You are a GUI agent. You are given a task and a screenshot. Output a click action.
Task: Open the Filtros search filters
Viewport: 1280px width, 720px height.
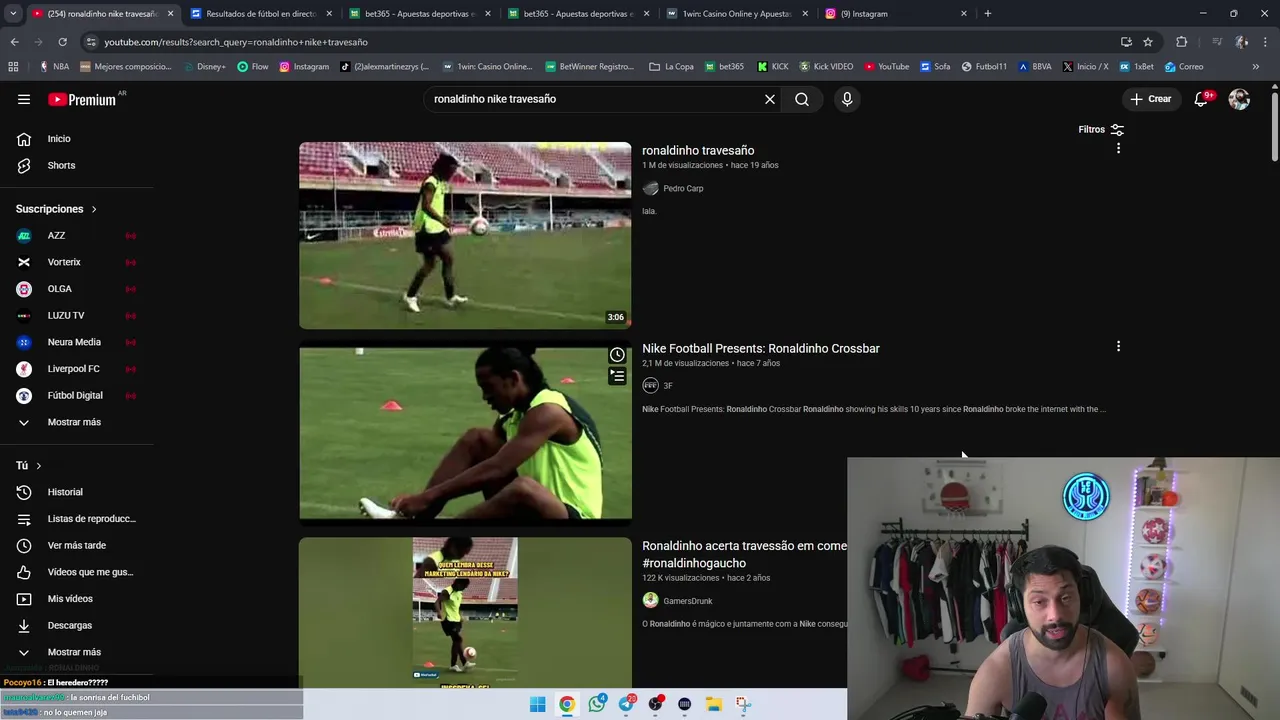tap(1101, 129)
